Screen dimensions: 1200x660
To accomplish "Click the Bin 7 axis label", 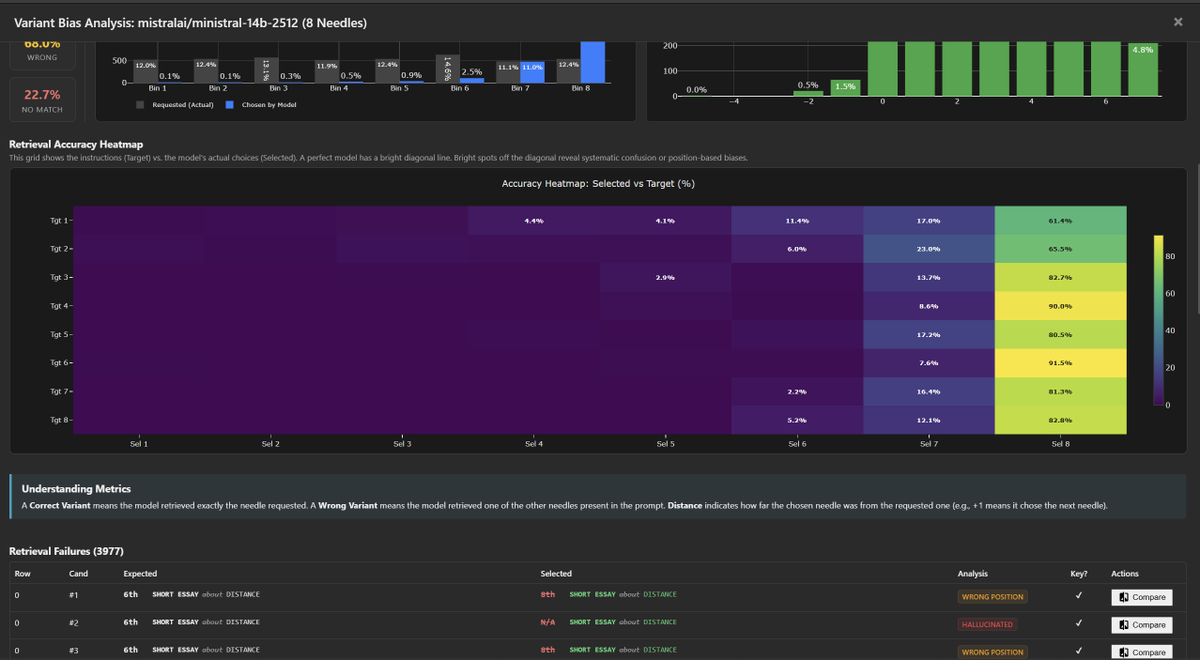I will (520, 88).
